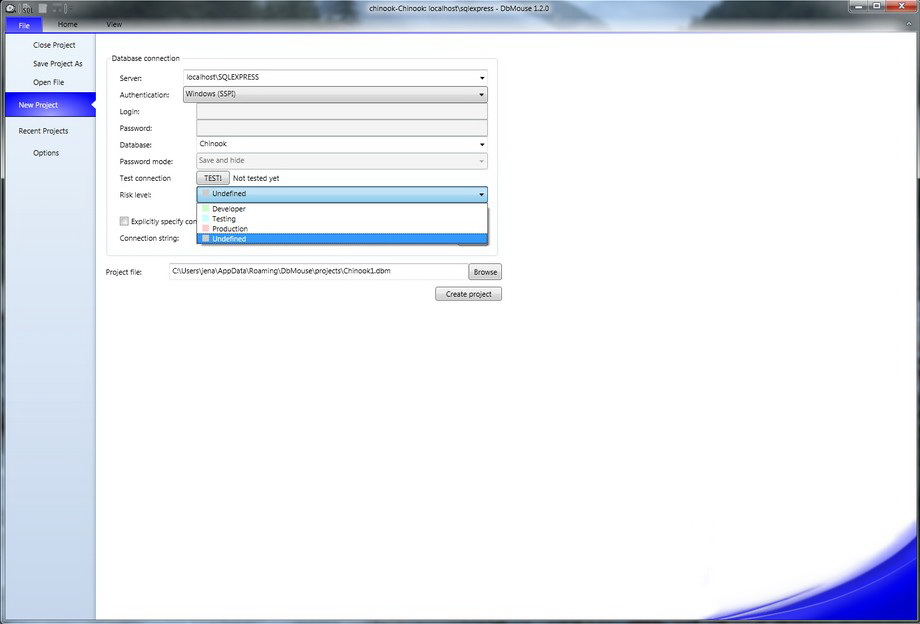Switch to the View tab

pos(114,24)
